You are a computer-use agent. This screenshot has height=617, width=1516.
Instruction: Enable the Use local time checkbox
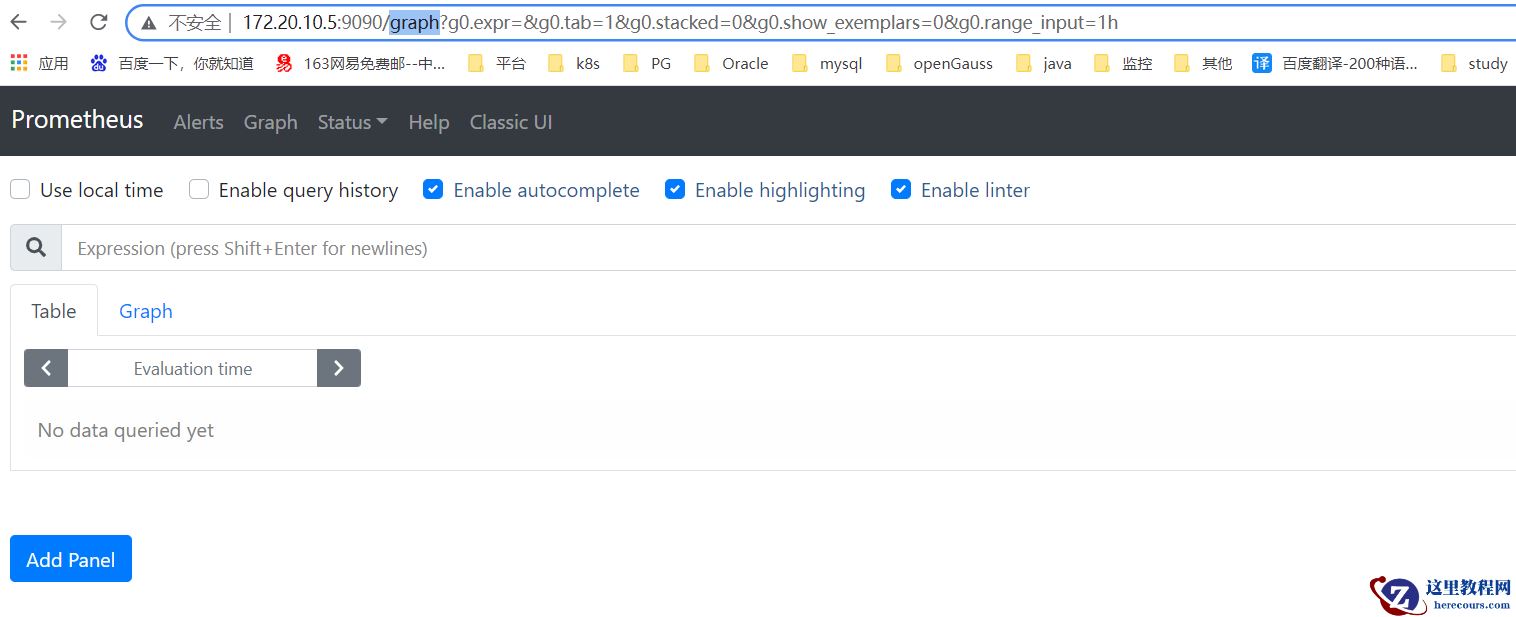[x=20, y=190]
